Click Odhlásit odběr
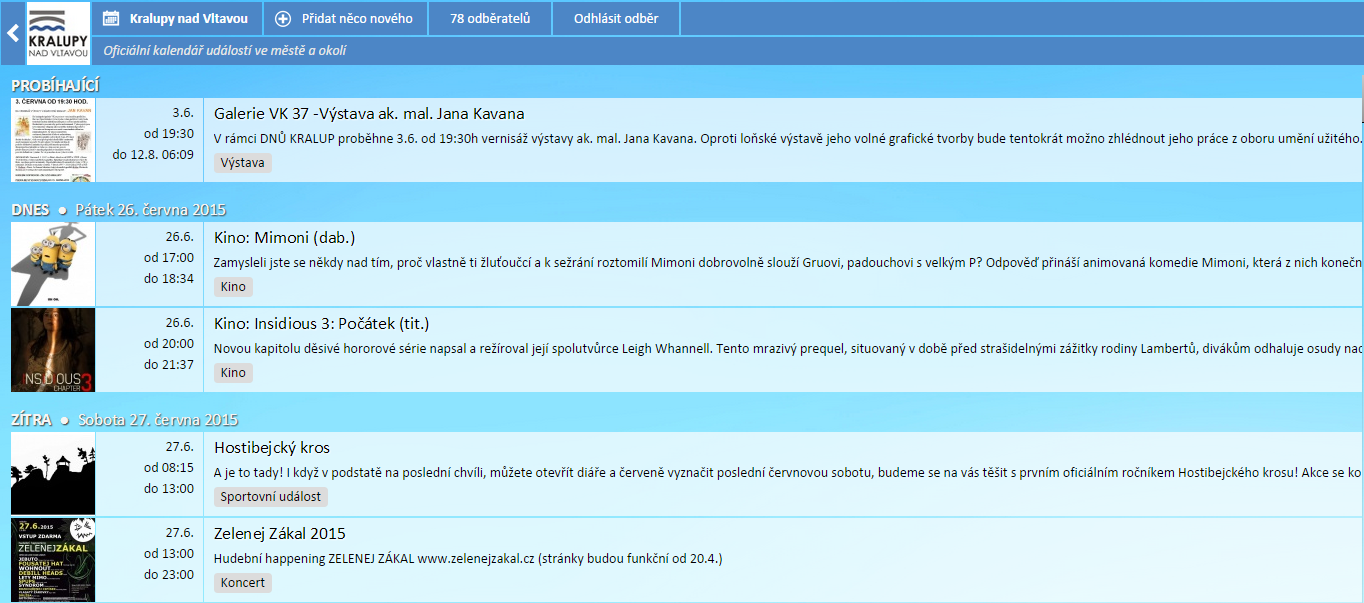 pos(616,18)
